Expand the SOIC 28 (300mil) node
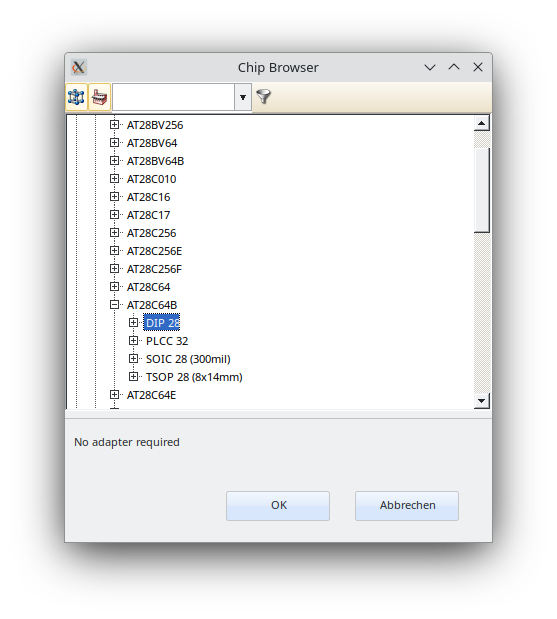Screen dimensions: 557x619 133,359
